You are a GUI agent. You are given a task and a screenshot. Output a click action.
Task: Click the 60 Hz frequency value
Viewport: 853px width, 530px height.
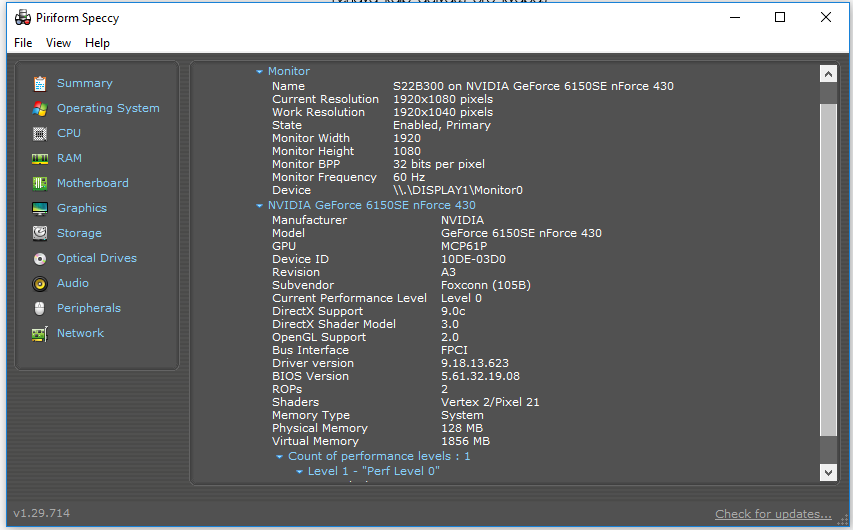coord(409,177)
